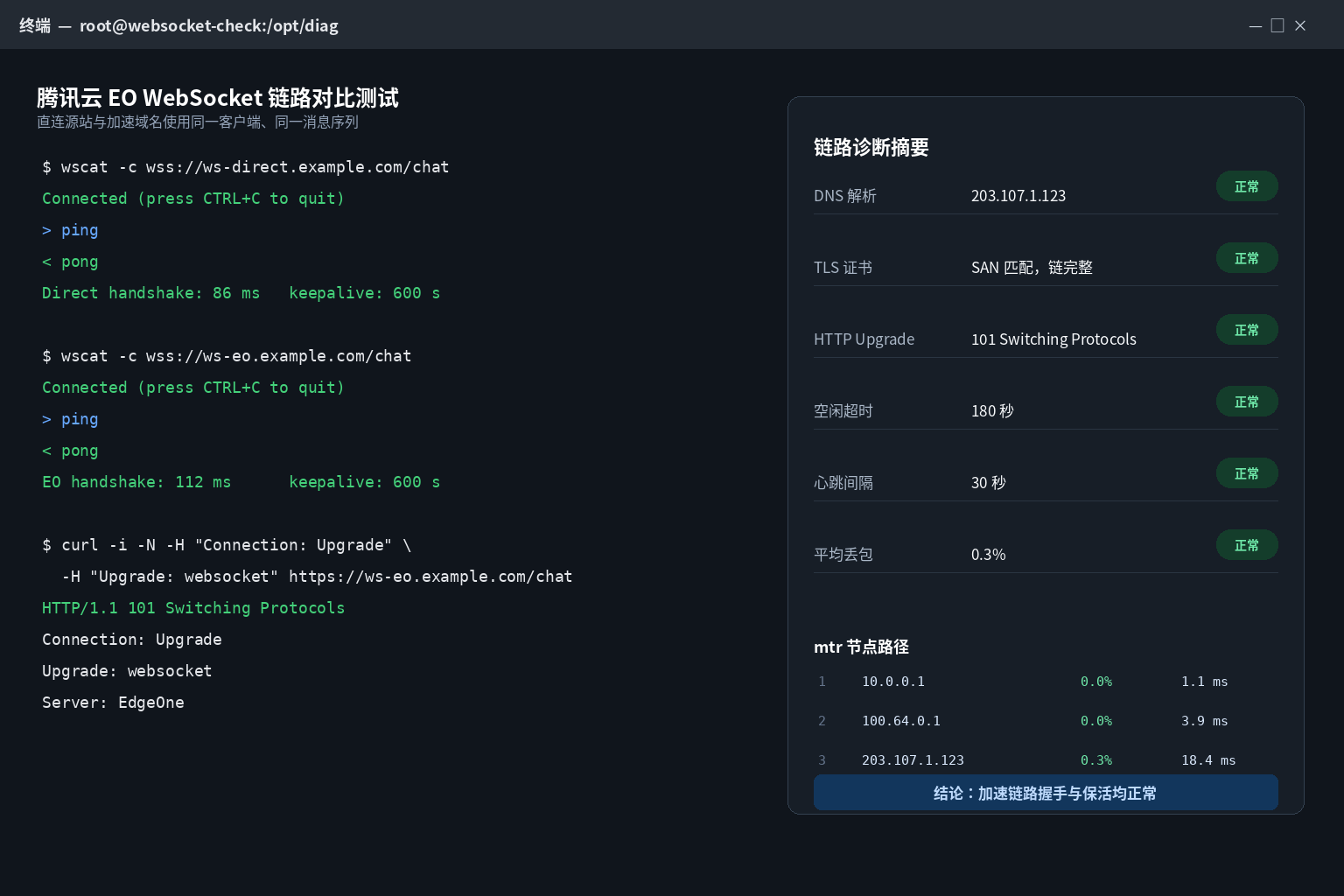The image size is (1344, 896).
Task: Select mtr hop address 10.0.0.1
Action: click(893, 682)
